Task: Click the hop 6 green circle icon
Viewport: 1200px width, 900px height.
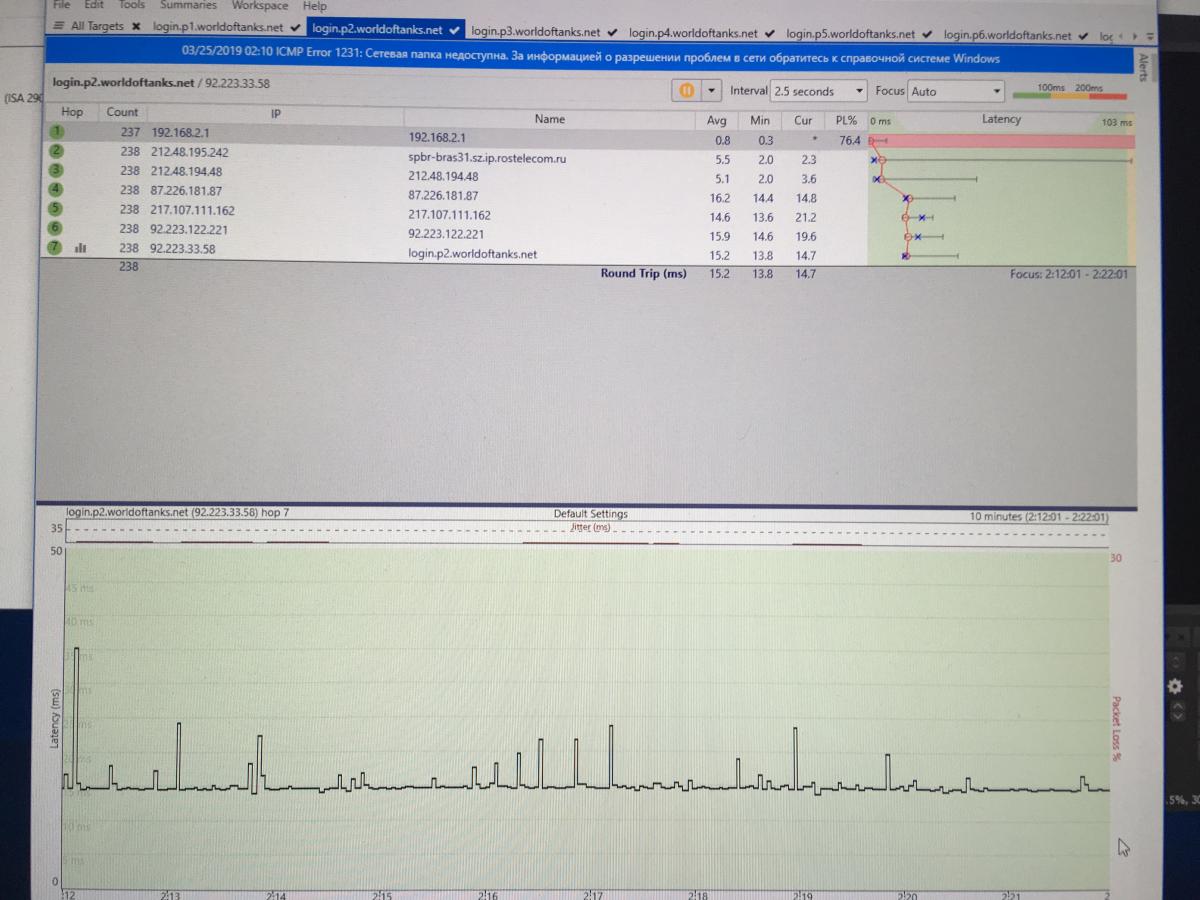Action: pos(56,228)
